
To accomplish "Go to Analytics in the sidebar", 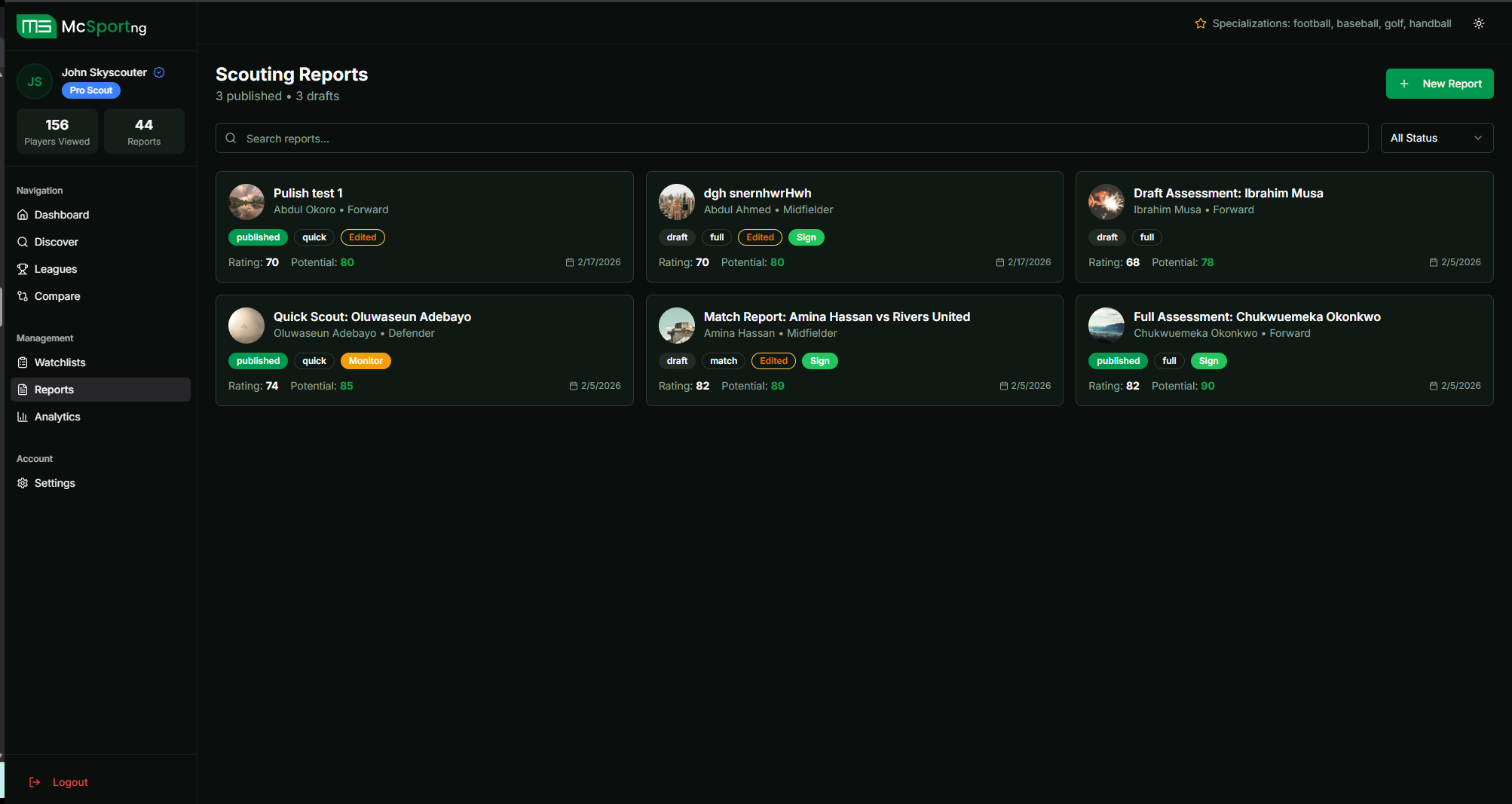I will 57,417.
